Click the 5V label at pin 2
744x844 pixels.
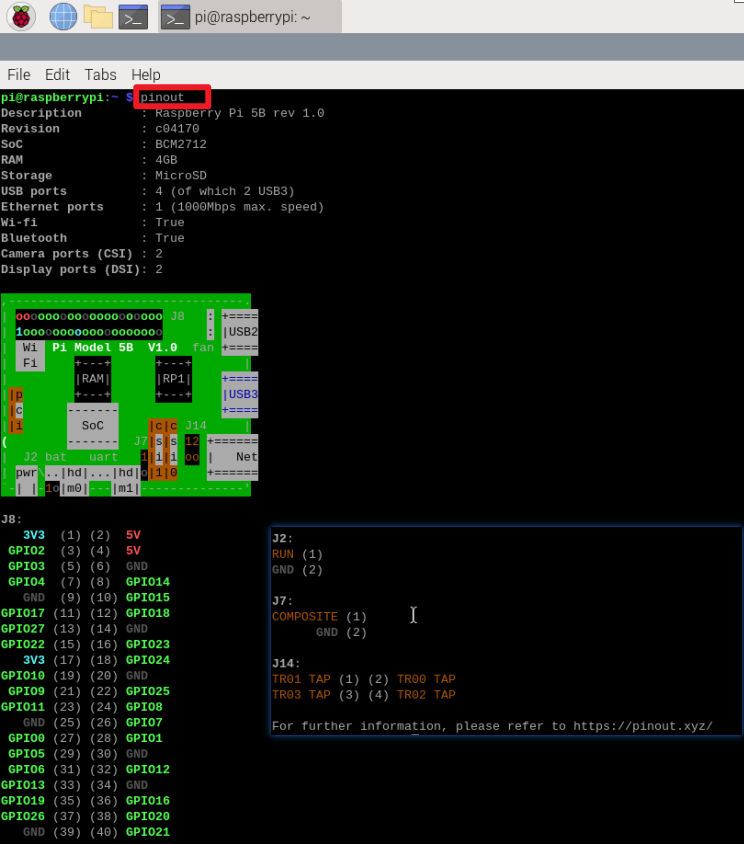click(133, 535)
